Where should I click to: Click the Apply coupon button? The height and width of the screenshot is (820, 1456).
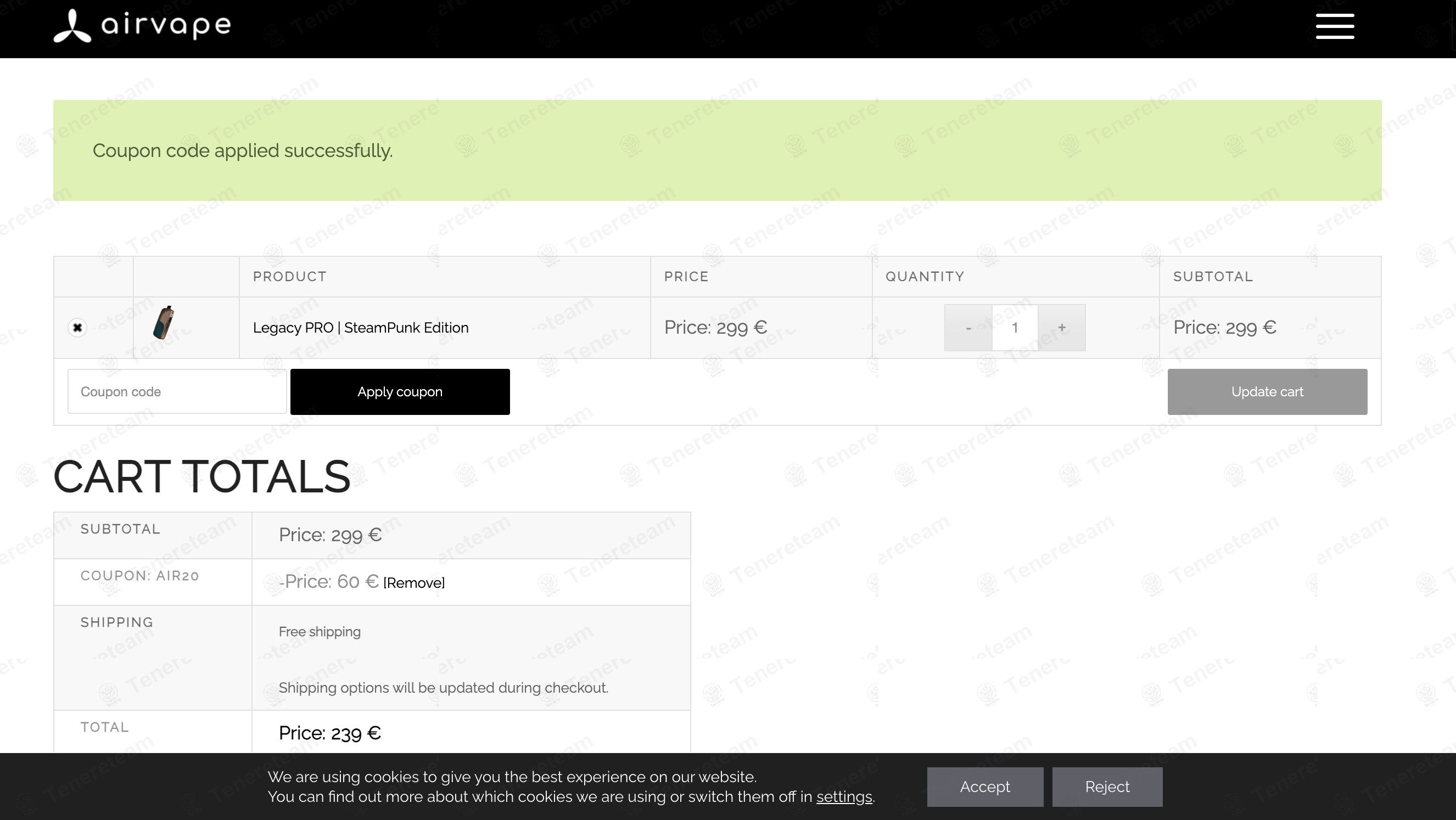coord(400,392)
